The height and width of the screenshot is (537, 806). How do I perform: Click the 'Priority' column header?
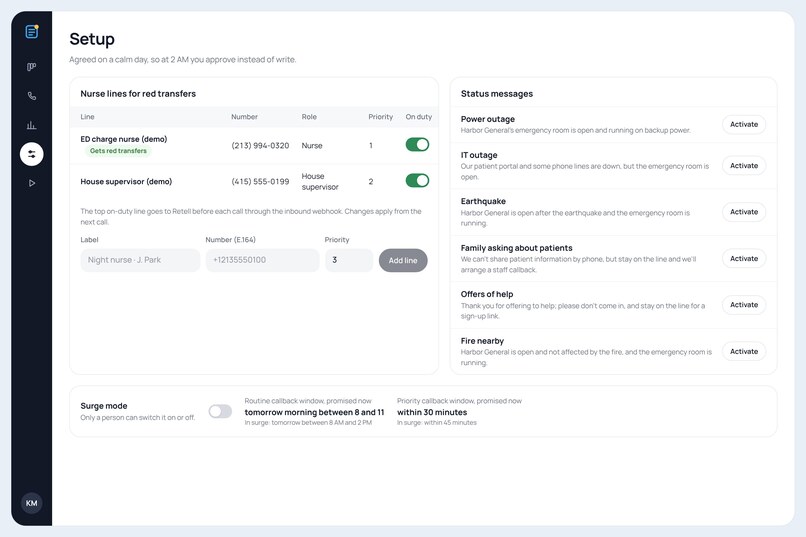[380, 117]
